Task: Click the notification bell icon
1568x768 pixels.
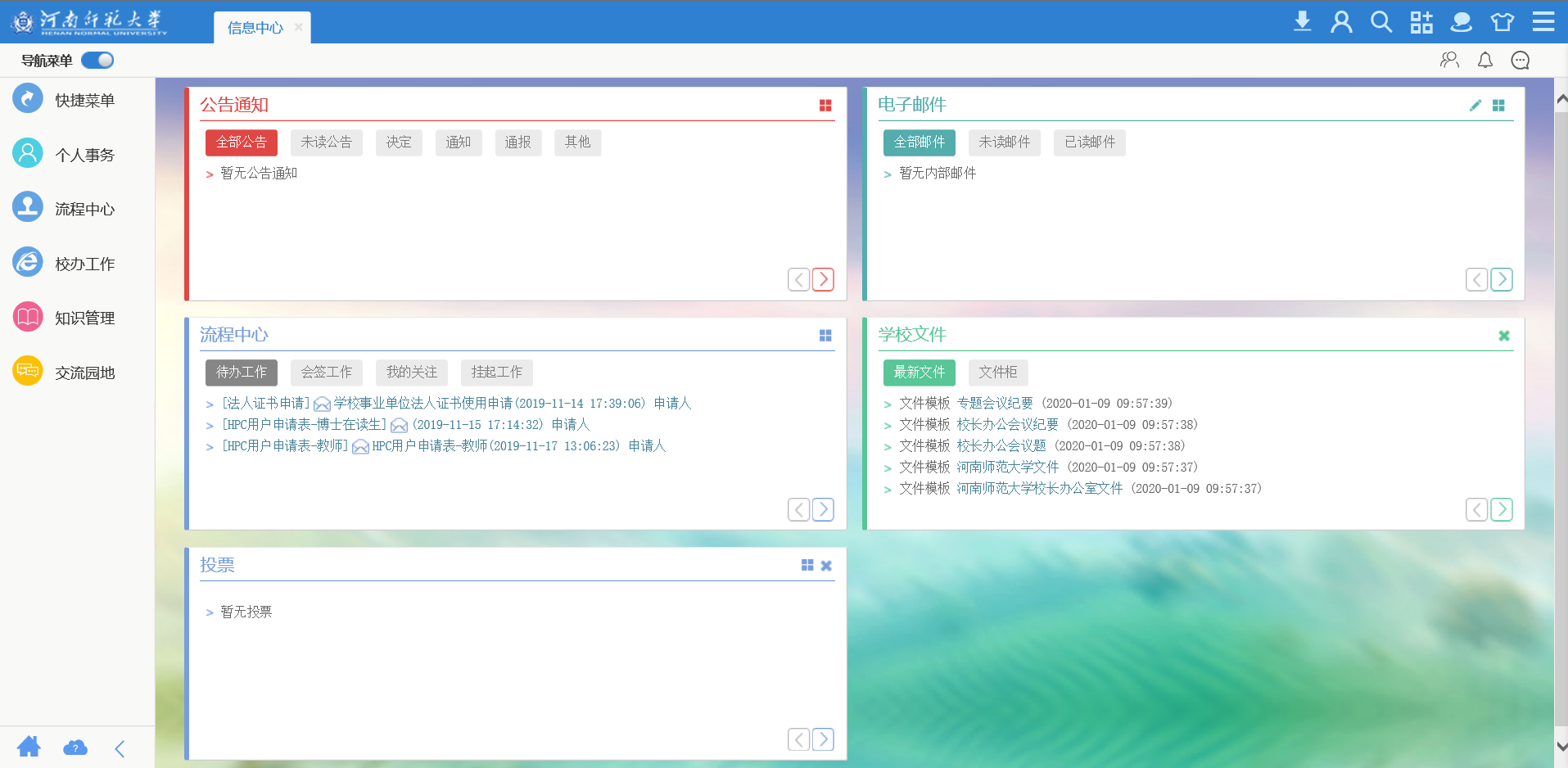Action: 1484,61
